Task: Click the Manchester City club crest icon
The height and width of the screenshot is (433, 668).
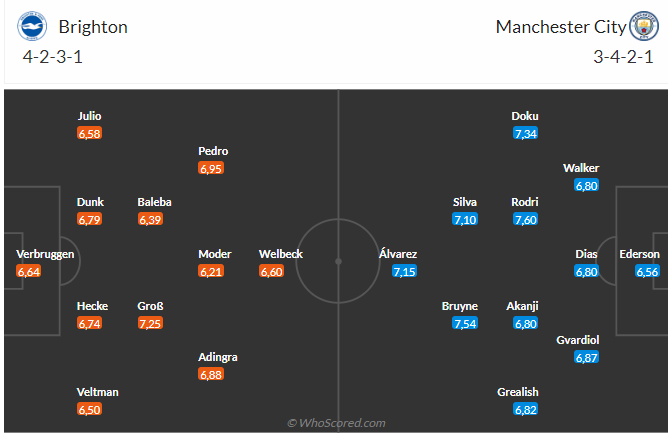Action: tap(644, 27)
